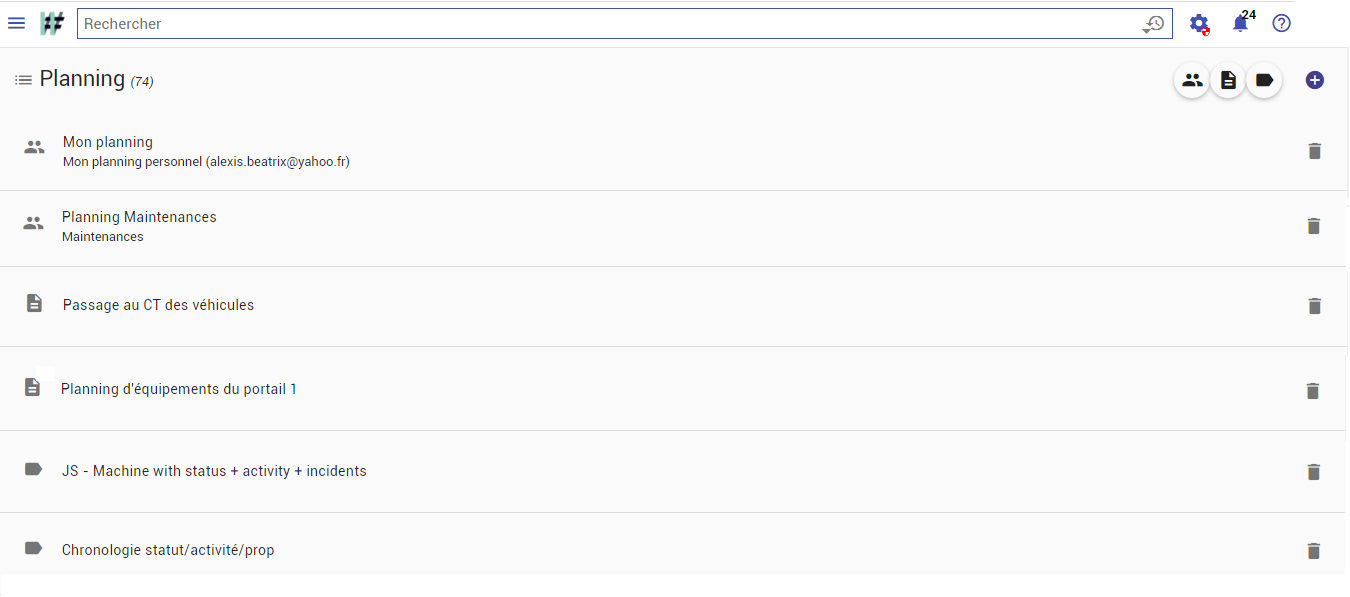1350x597 pixels.
Task: Delete Passage au CT des véhicules
Action: (x=1315, y=306)
